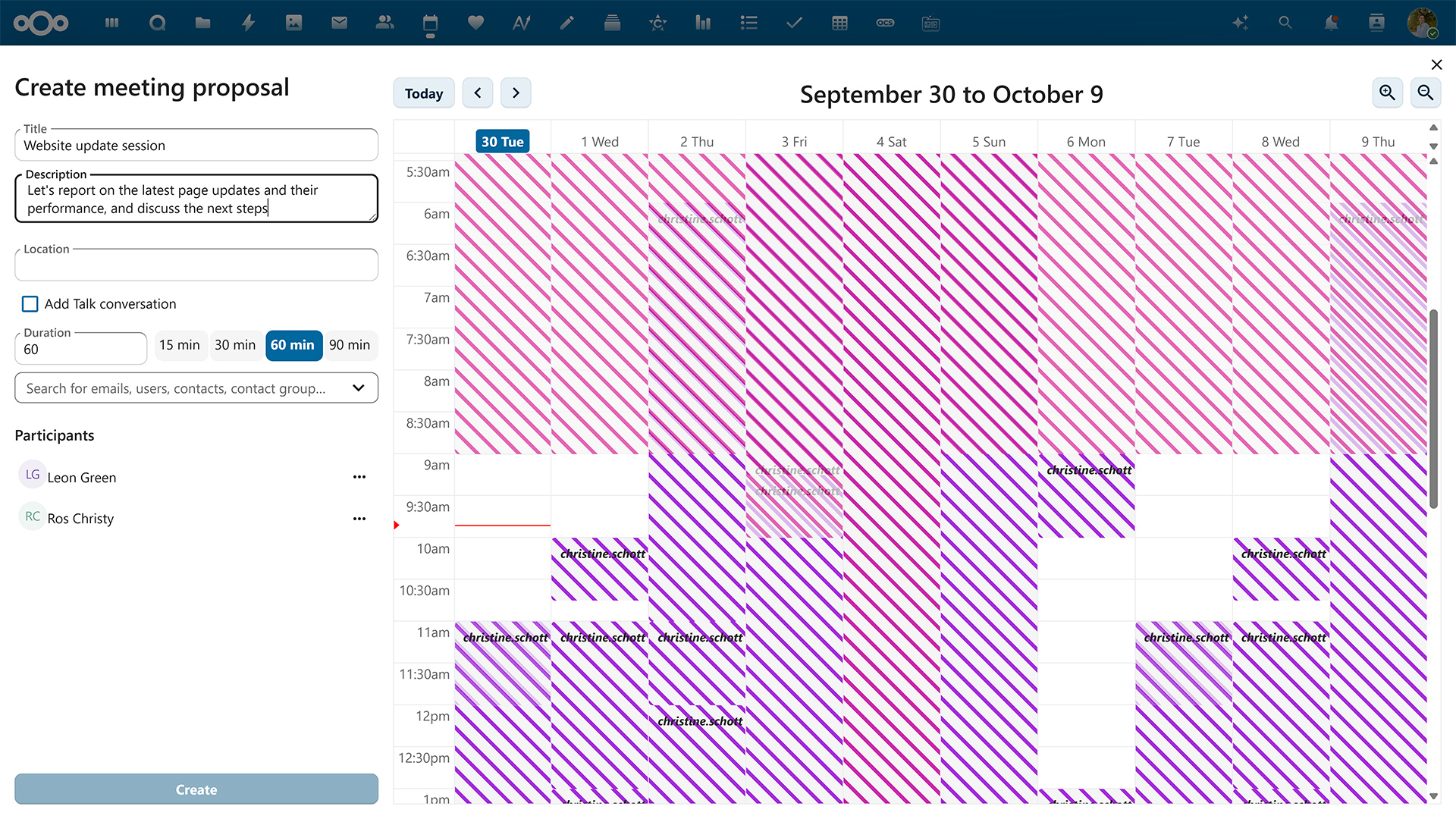Open the notifications bell

point(1330,23)
